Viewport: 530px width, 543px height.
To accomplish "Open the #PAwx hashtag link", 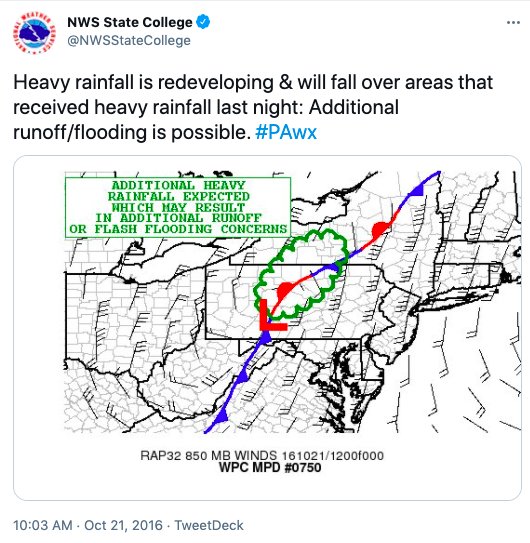I will [x=286, y=132].
